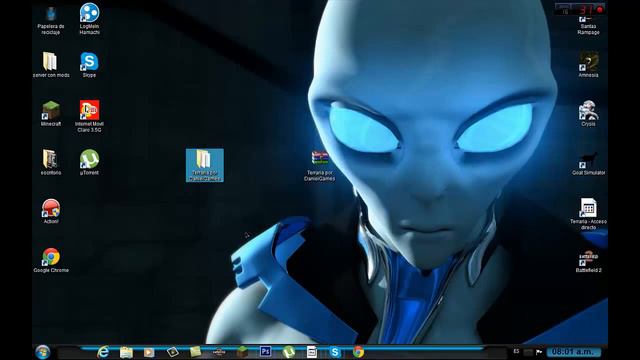Open Photoshop from the taskbar
The height and width of the screenshot is (360, 640).
265,351
